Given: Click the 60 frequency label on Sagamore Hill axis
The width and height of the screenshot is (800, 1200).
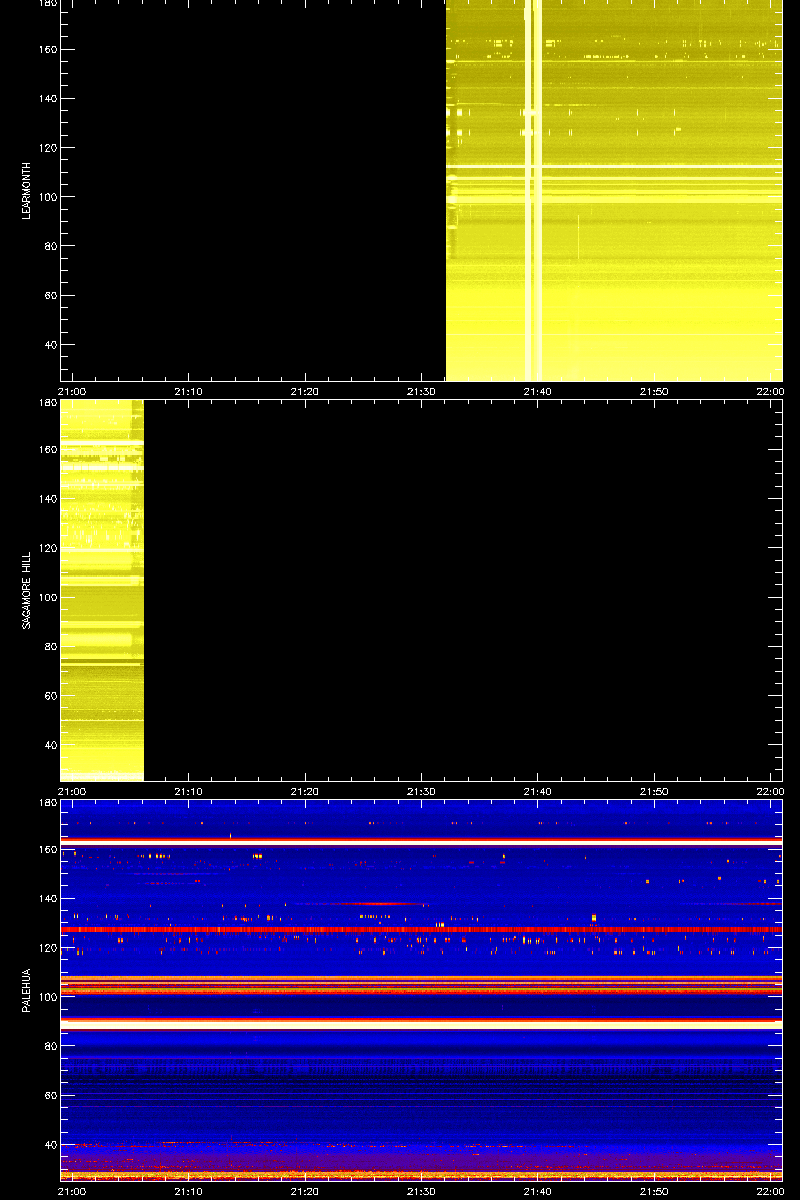Looking at the screenshot, I should point(49,696).
